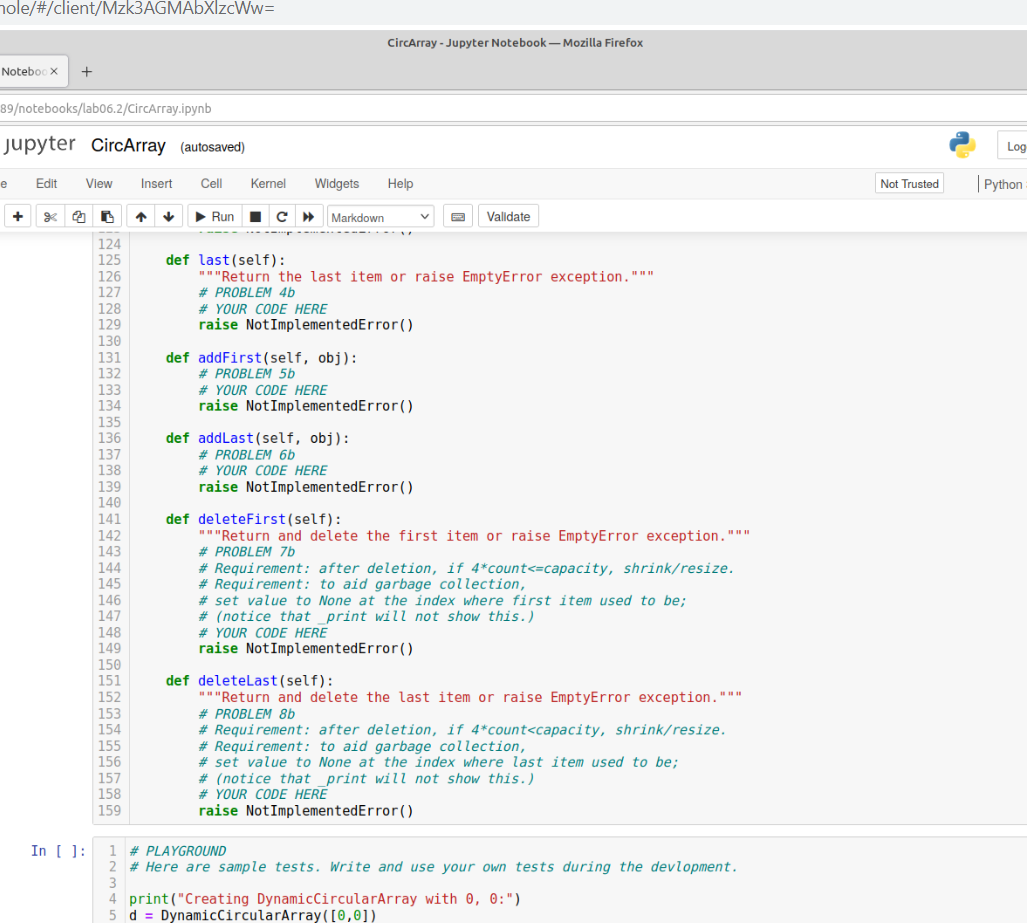Click the Not Trusted indicator

pos(908,183)
